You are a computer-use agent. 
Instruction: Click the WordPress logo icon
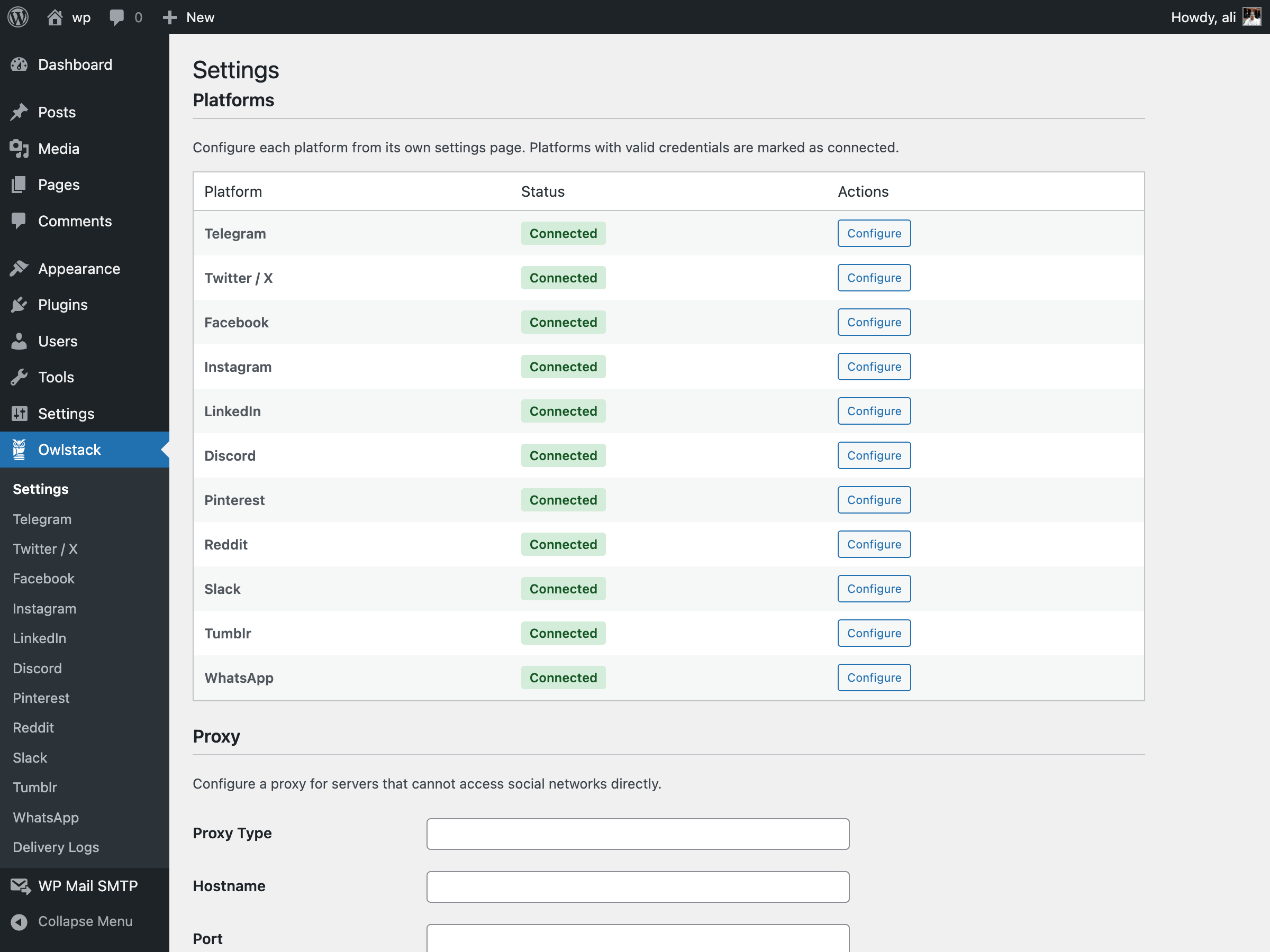pos(19,17)
